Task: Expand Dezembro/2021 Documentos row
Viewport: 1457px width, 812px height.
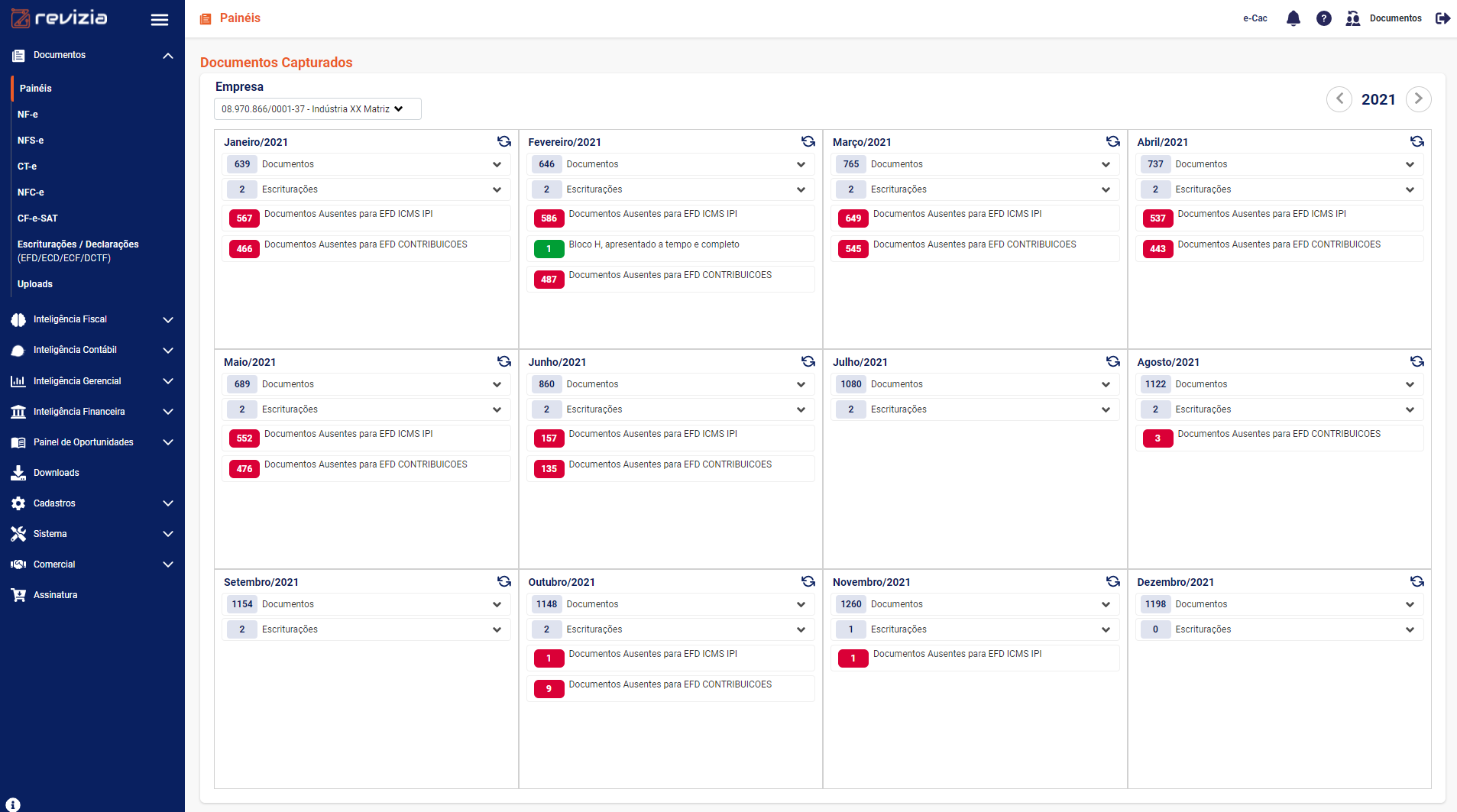Action: tap(1280, 604)
